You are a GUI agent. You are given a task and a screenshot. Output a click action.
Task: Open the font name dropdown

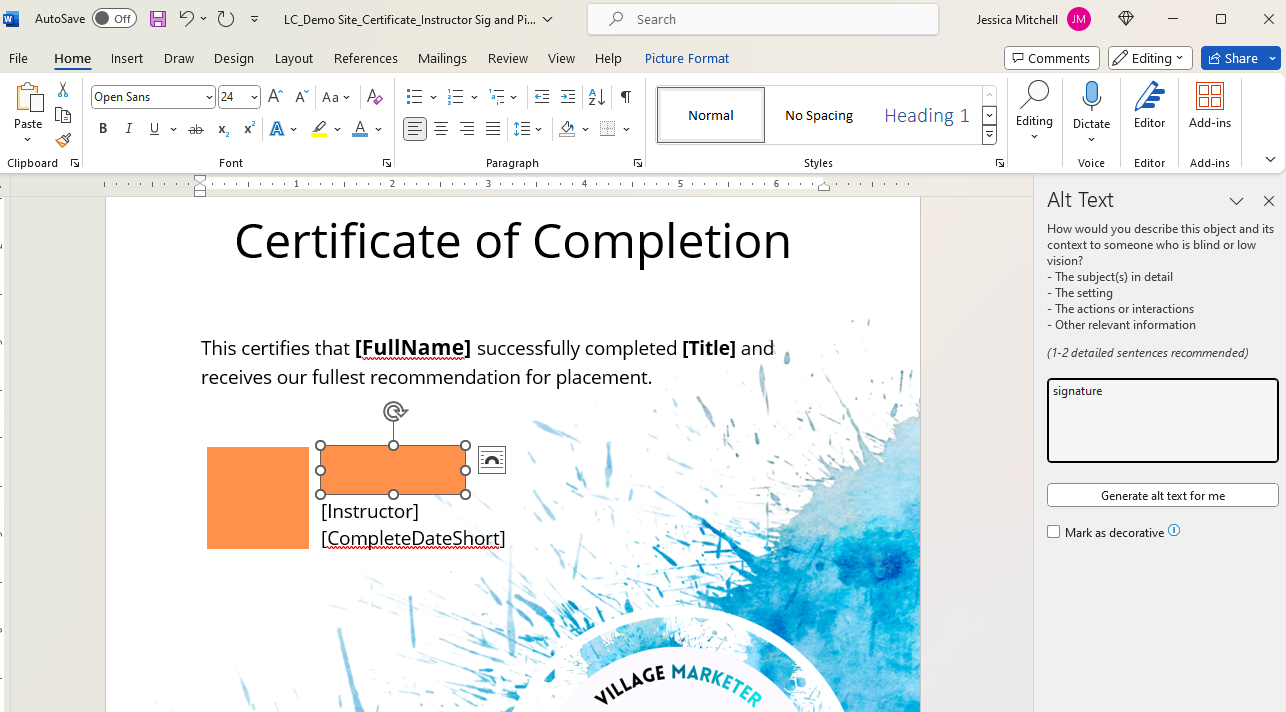point(209,97)
